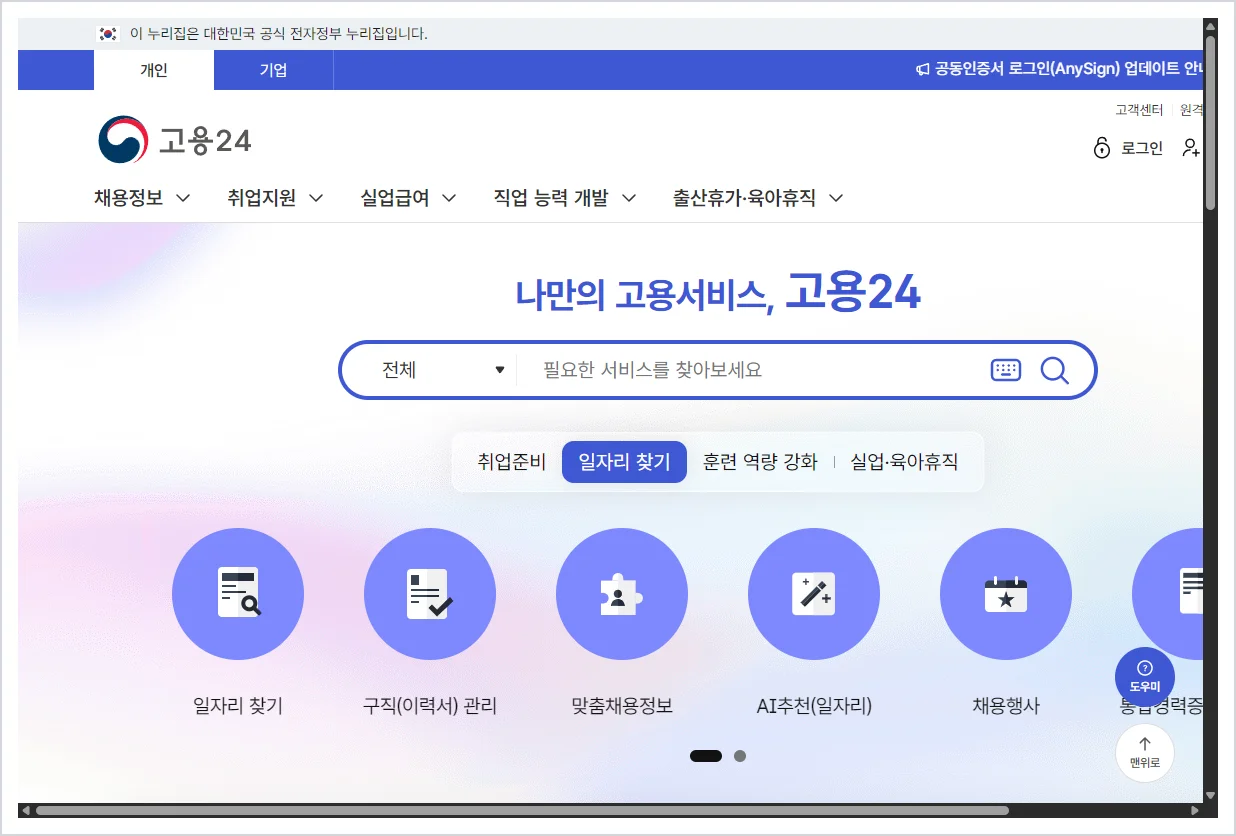Select the 실업·육아휴직 tab

[904, 462]
